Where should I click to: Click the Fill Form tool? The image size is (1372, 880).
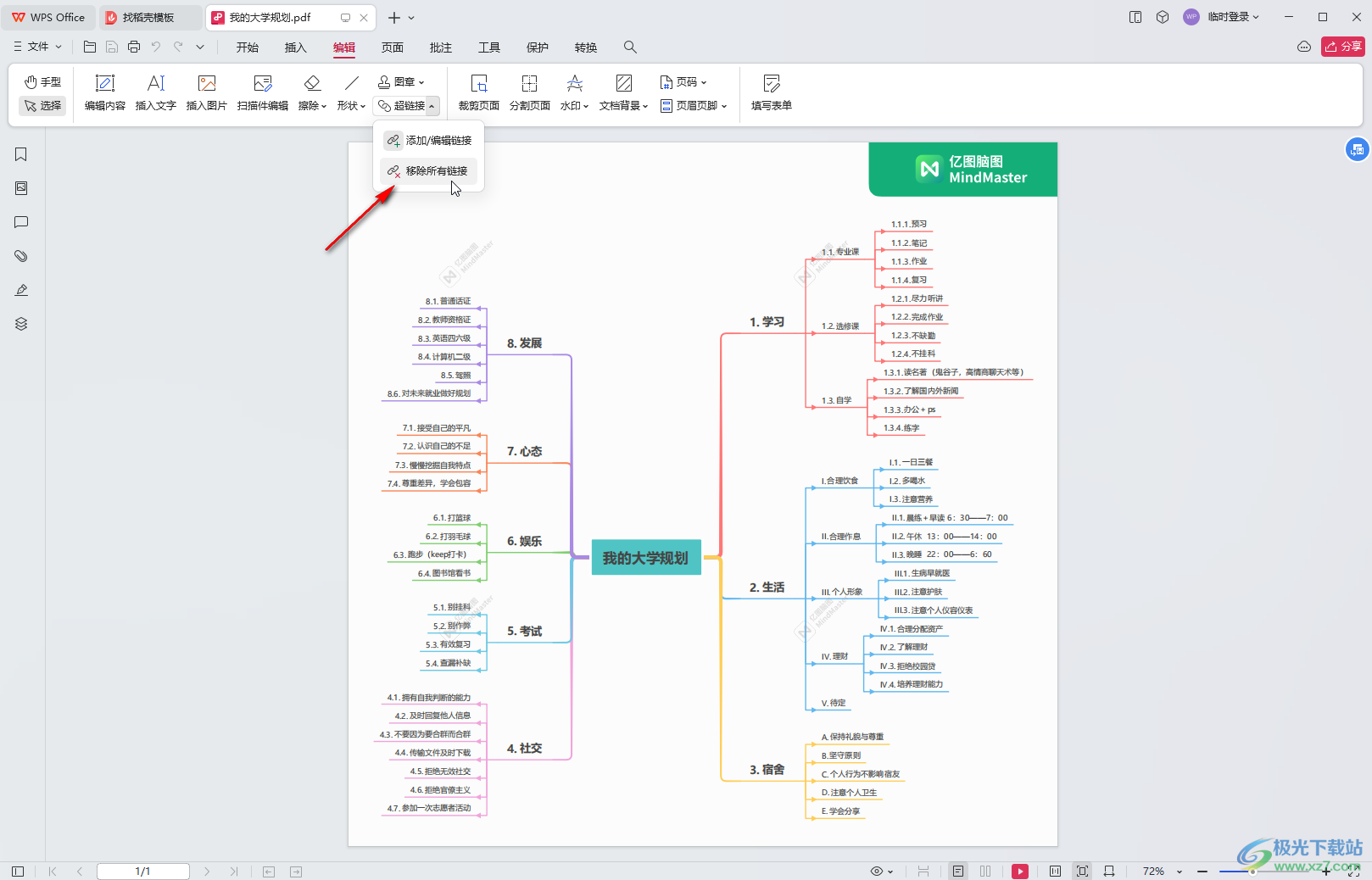[x=772, y=92]
